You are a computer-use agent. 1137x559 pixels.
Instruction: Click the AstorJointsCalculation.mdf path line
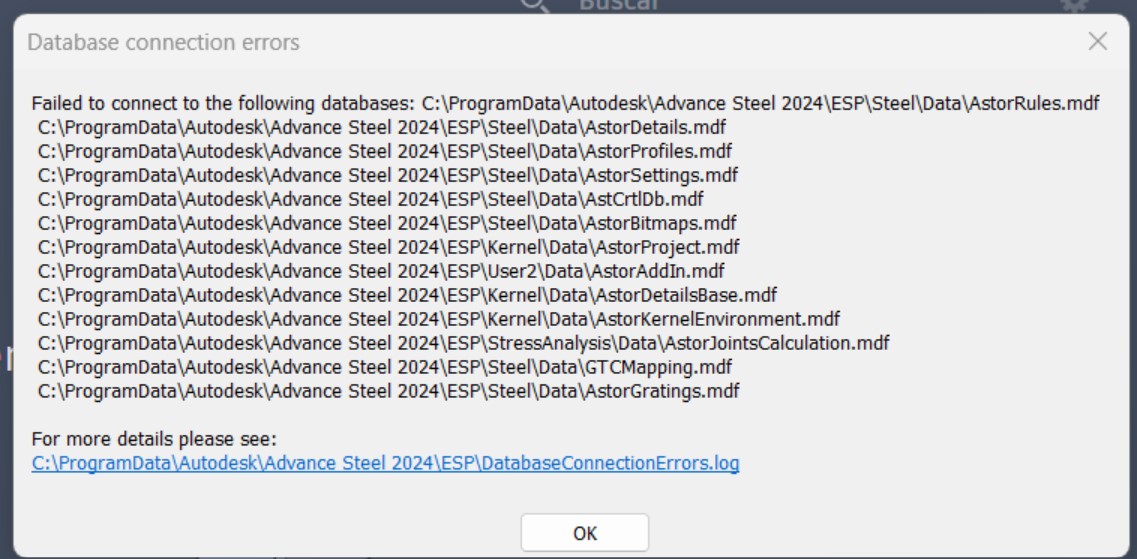(x=463, y=343)
